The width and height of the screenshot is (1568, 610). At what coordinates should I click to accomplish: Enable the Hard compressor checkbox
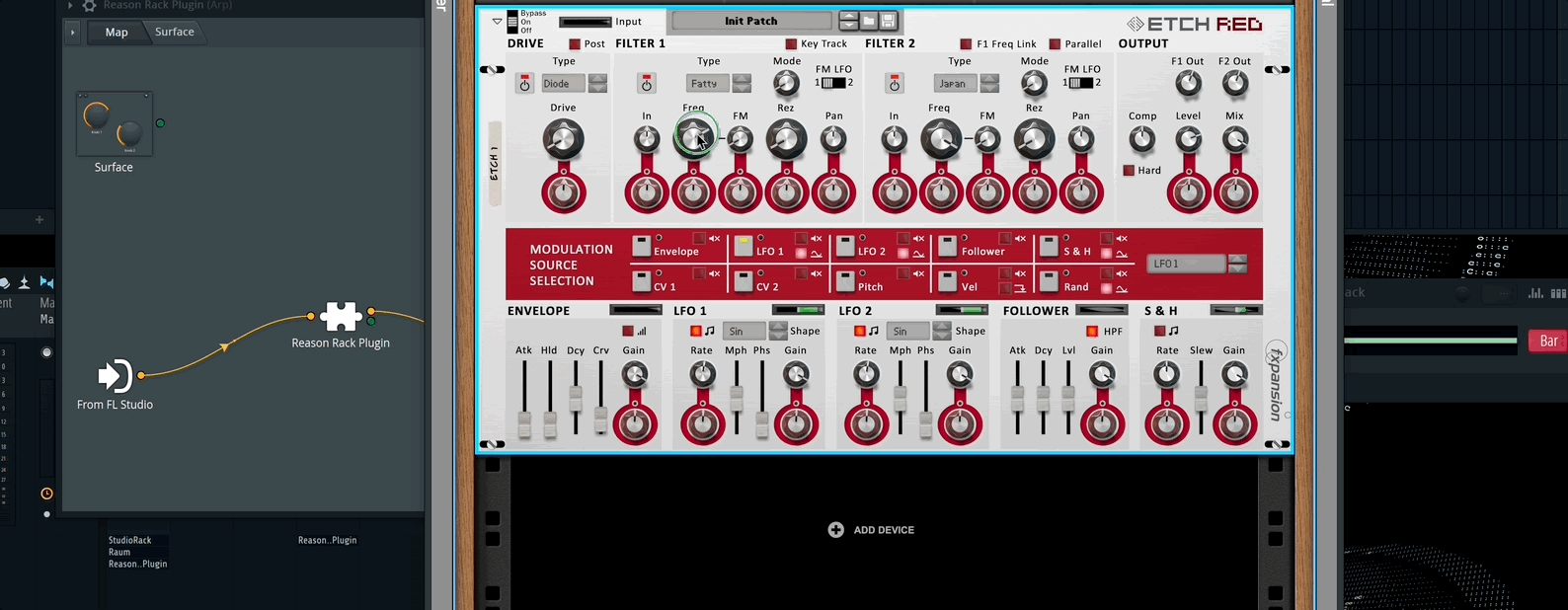pos(1129,171)
